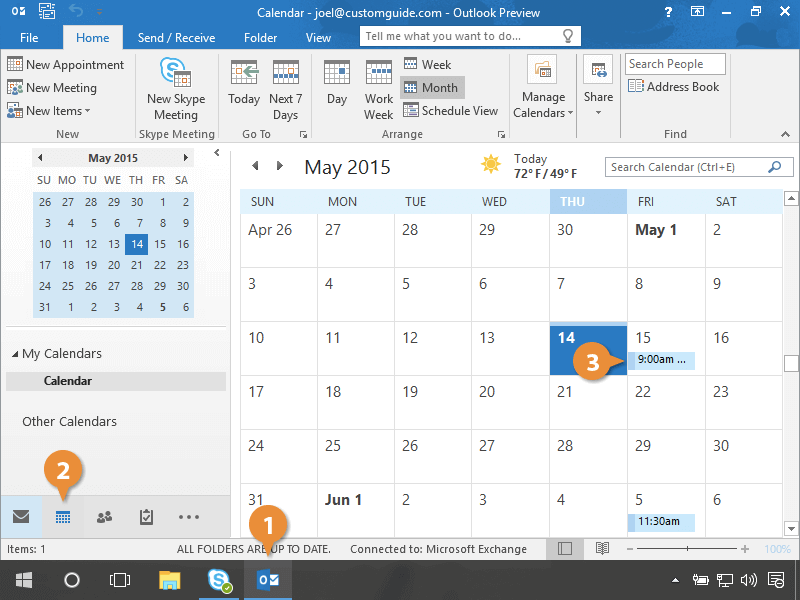Open the Address Book
Image resolution: width=800 pixels, height=600 pixels.
point(674,87)
